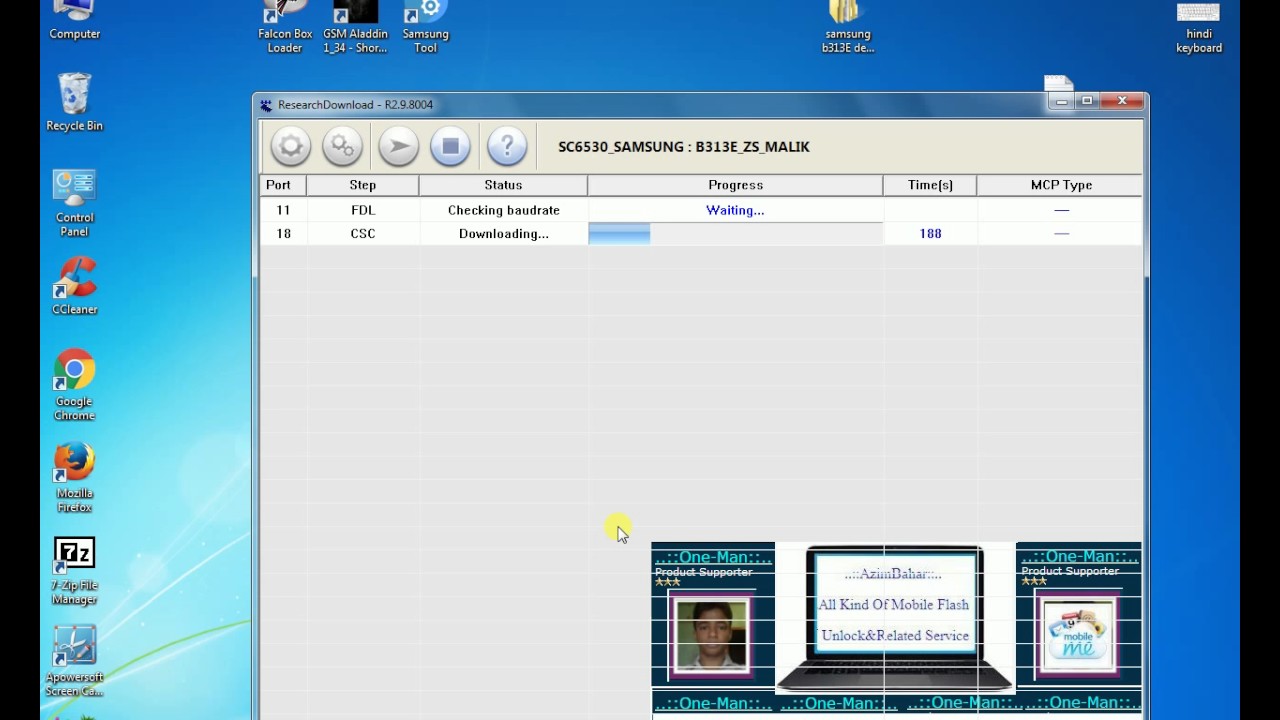Launch Mozilla Firefox desktop shortcut

point(75,477)
